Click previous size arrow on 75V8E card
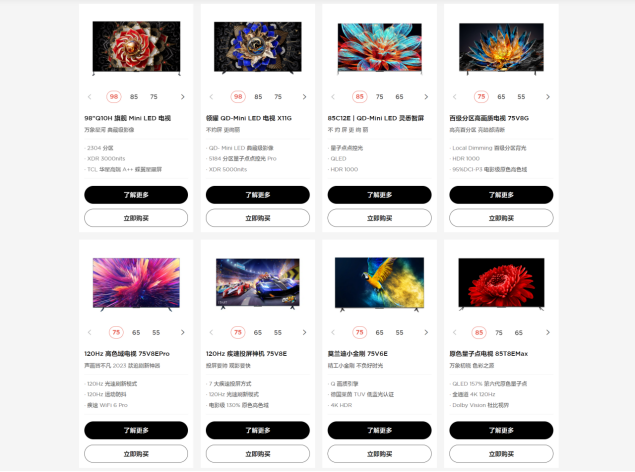Screen dimensions: 635x472 pos(211,332)
